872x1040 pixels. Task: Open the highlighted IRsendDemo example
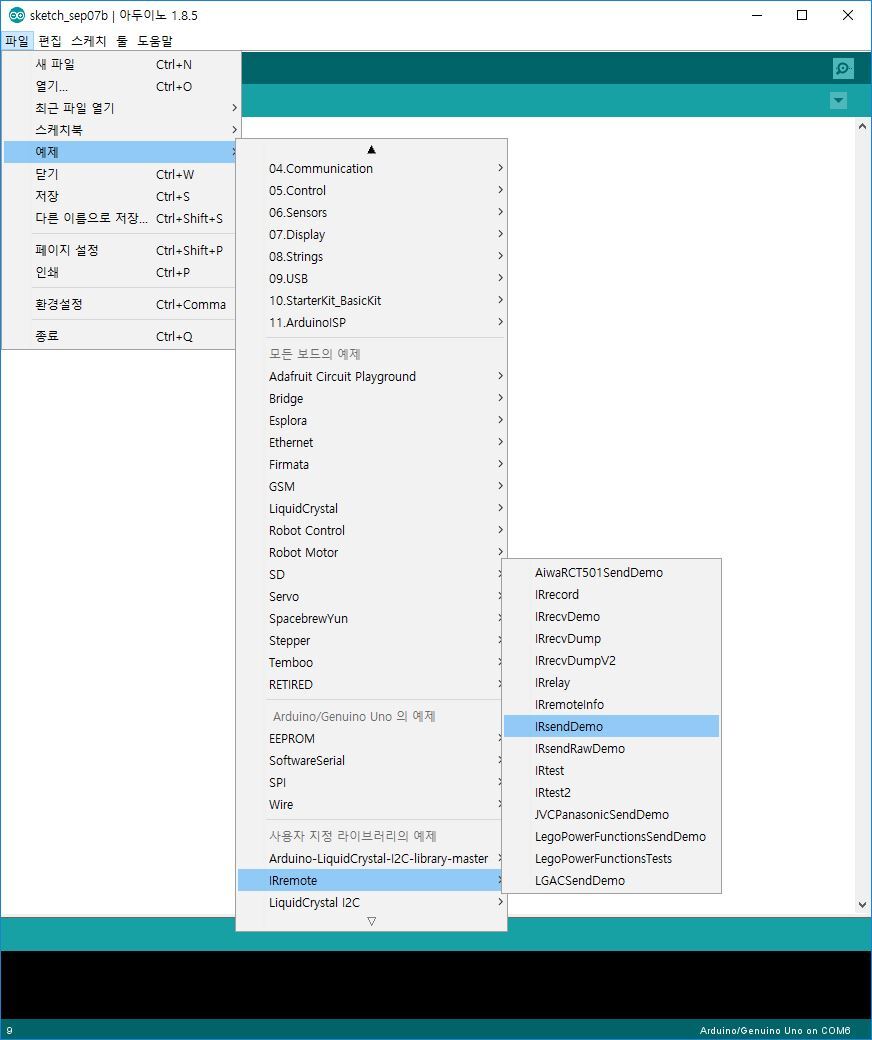[x=611, y=726]
